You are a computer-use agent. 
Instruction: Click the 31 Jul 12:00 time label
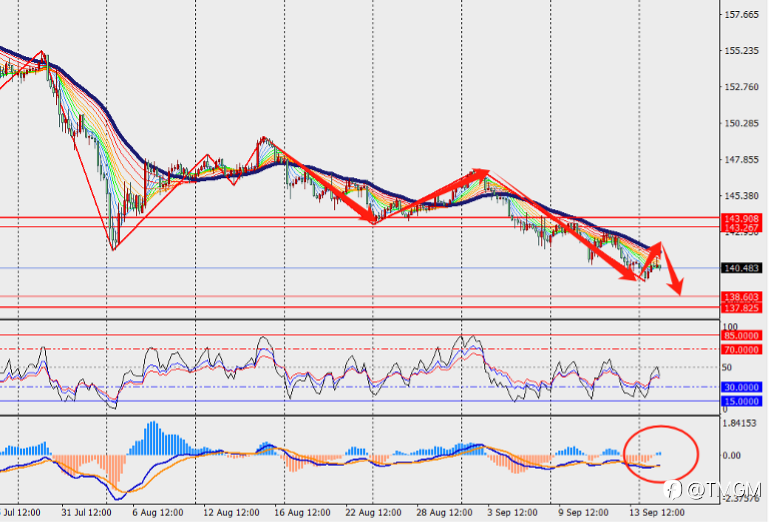86,513
